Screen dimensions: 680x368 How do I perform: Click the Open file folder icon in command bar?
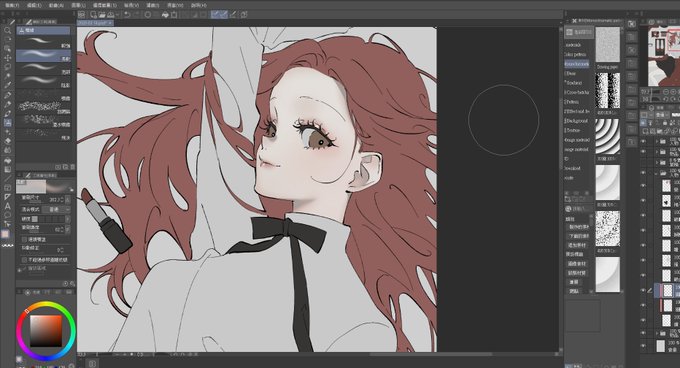coord(102,15)
